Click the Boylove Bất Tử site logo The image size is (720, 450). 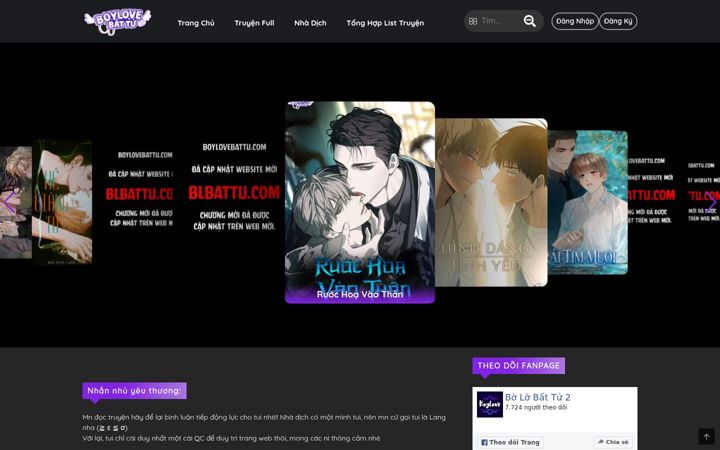click(118, 22)
